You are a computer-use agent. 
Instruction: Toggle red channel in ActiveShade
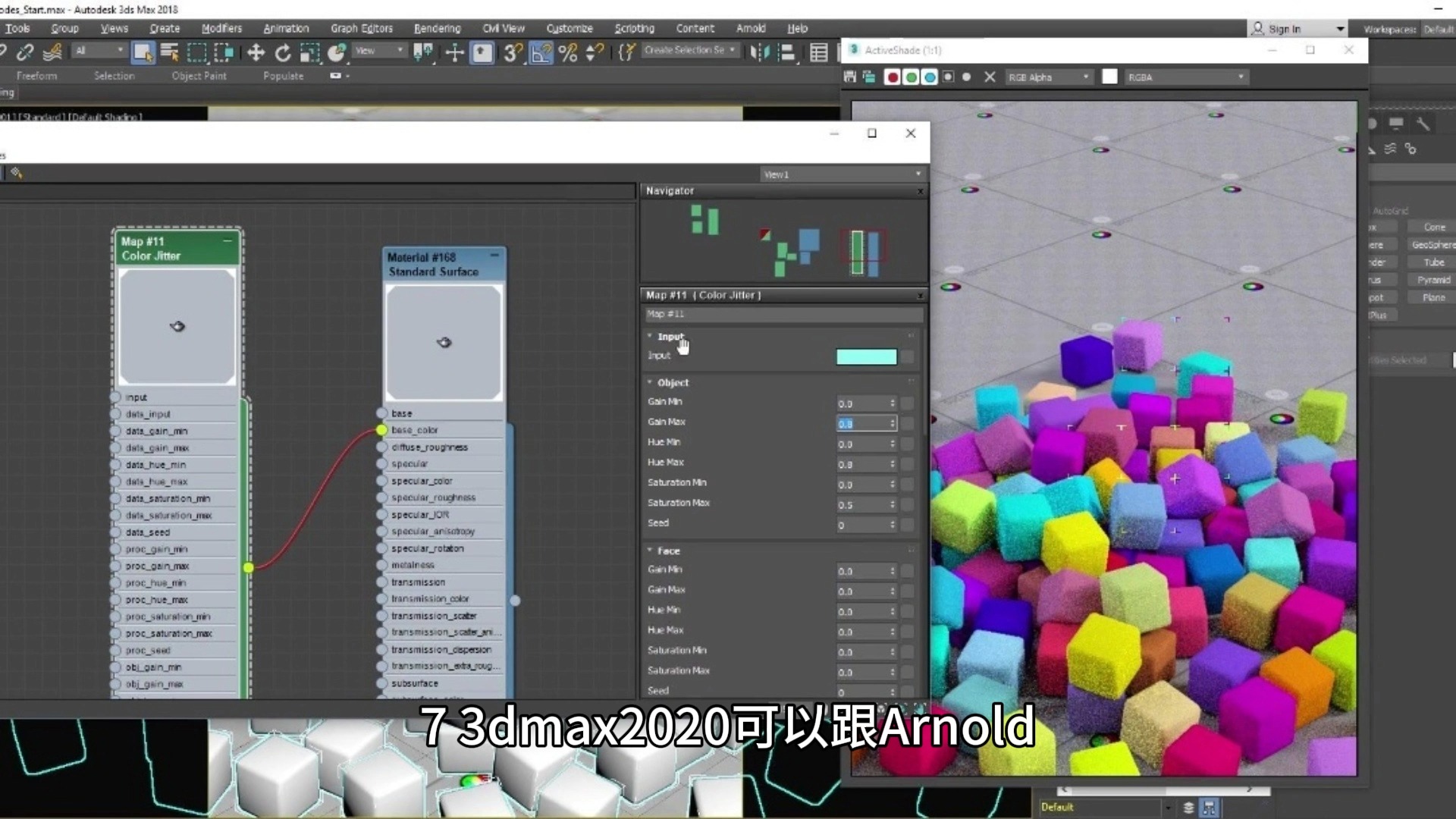[x=893, y=77]
